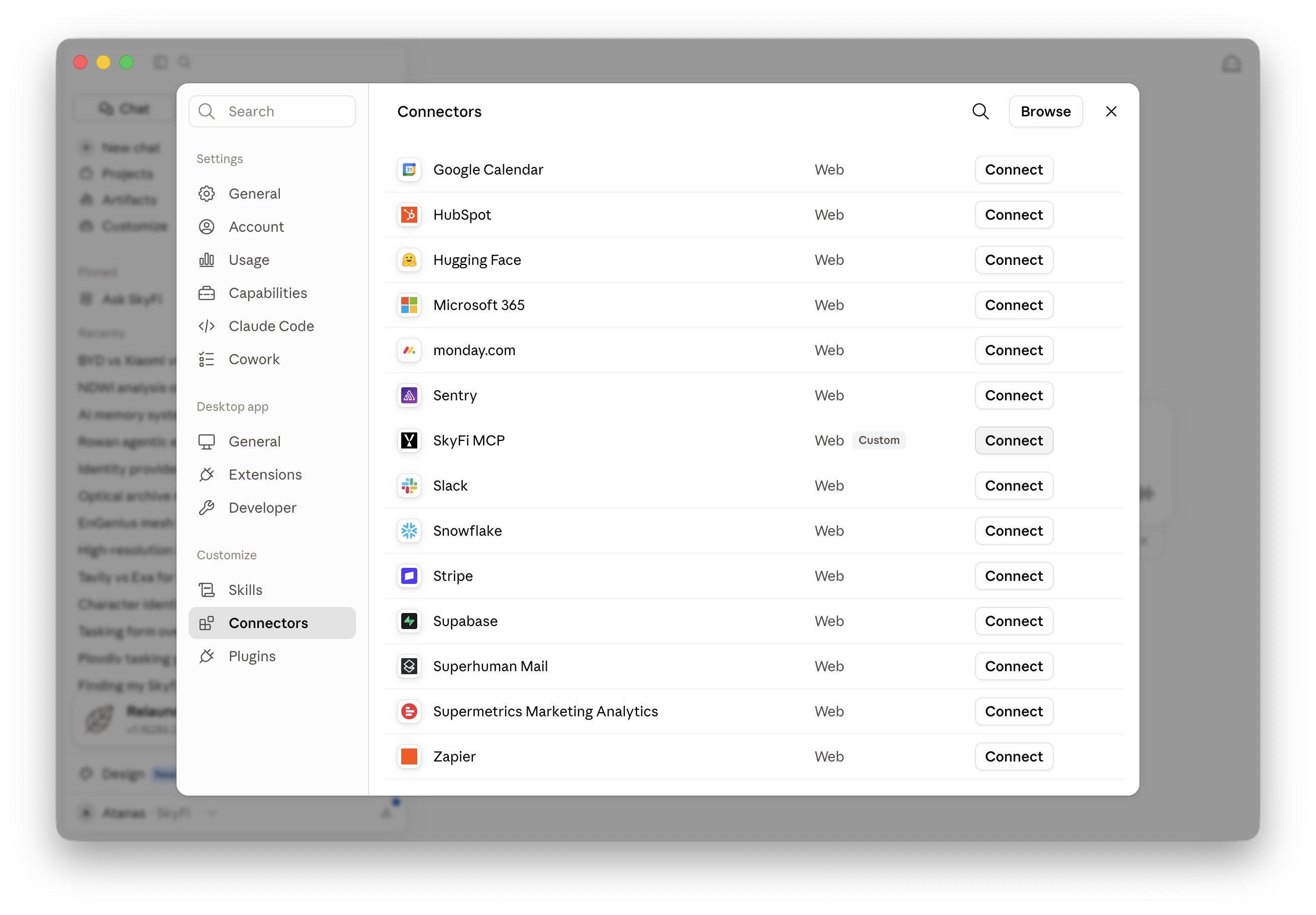The height and width of the screenshot is (915, 1316).
Task: Open General settings
Action: click(272, 194)
